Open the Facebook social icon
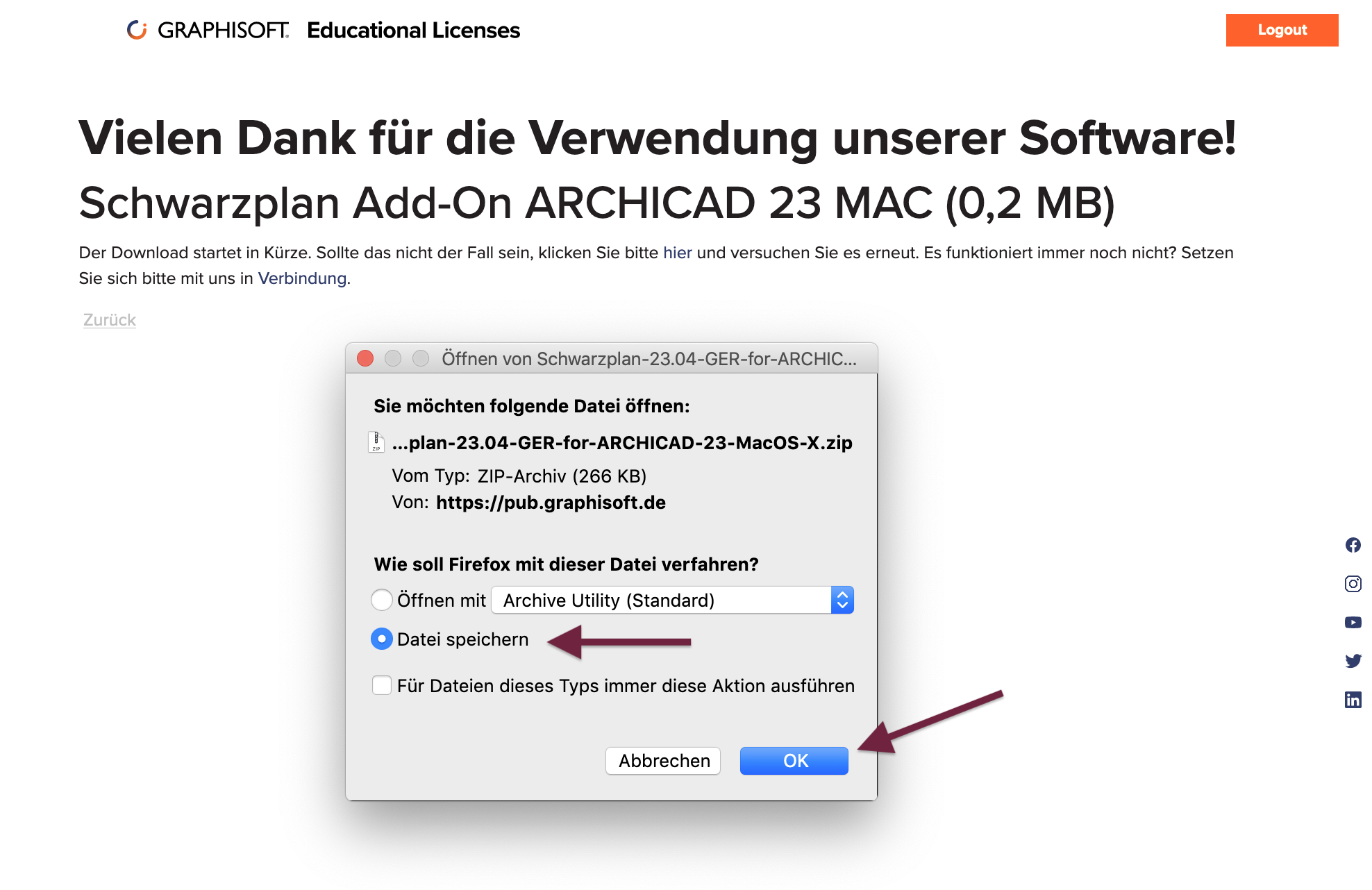Image resolution: width=1372 pixels, height=890 pixels. click(x=1353, y=545)
